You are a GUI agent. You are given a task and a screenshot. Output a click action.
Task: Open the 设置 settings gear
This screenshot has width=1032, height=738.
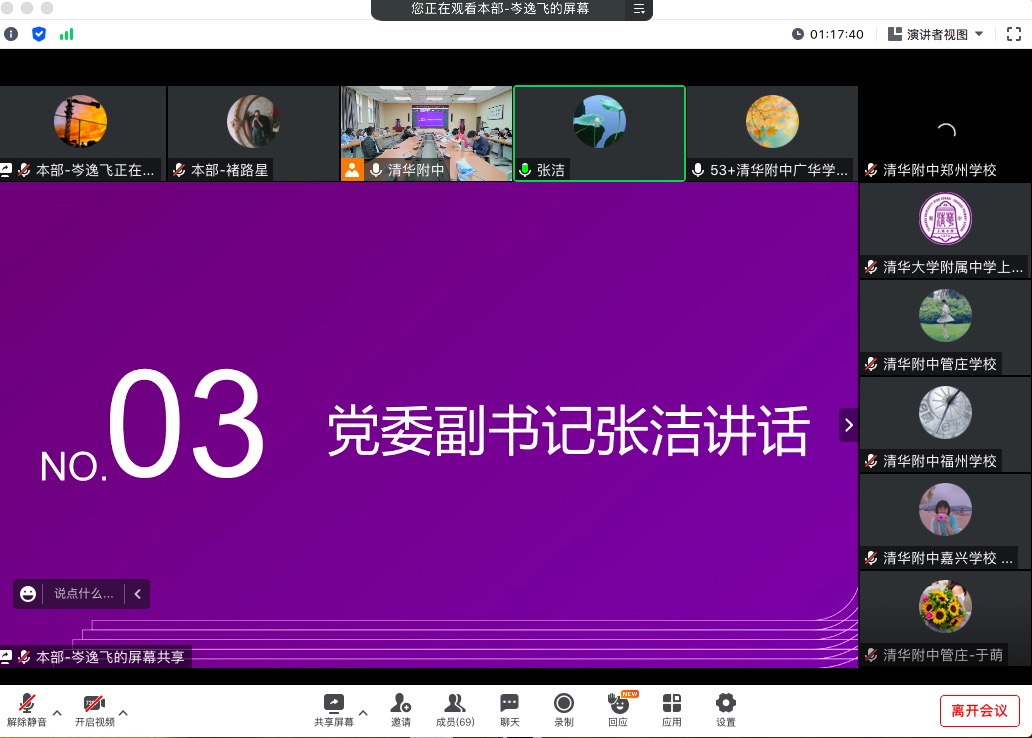pos(726,704)
